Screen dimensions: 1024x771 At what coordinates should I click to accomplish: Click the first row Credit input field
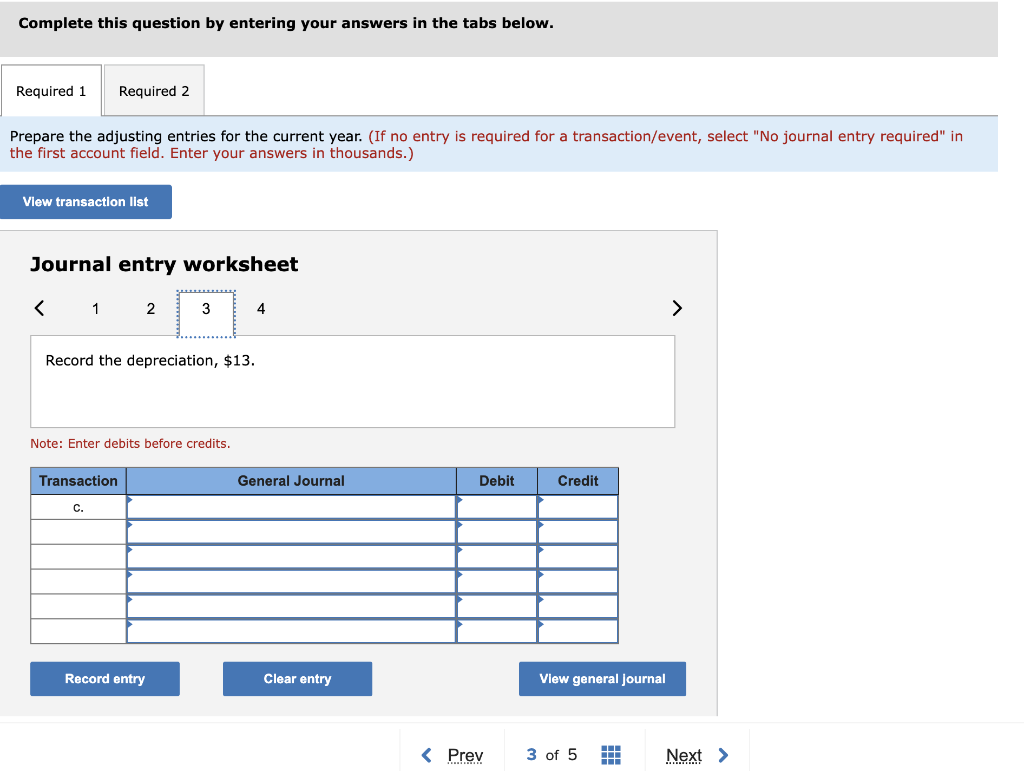[x=578, y=506]
